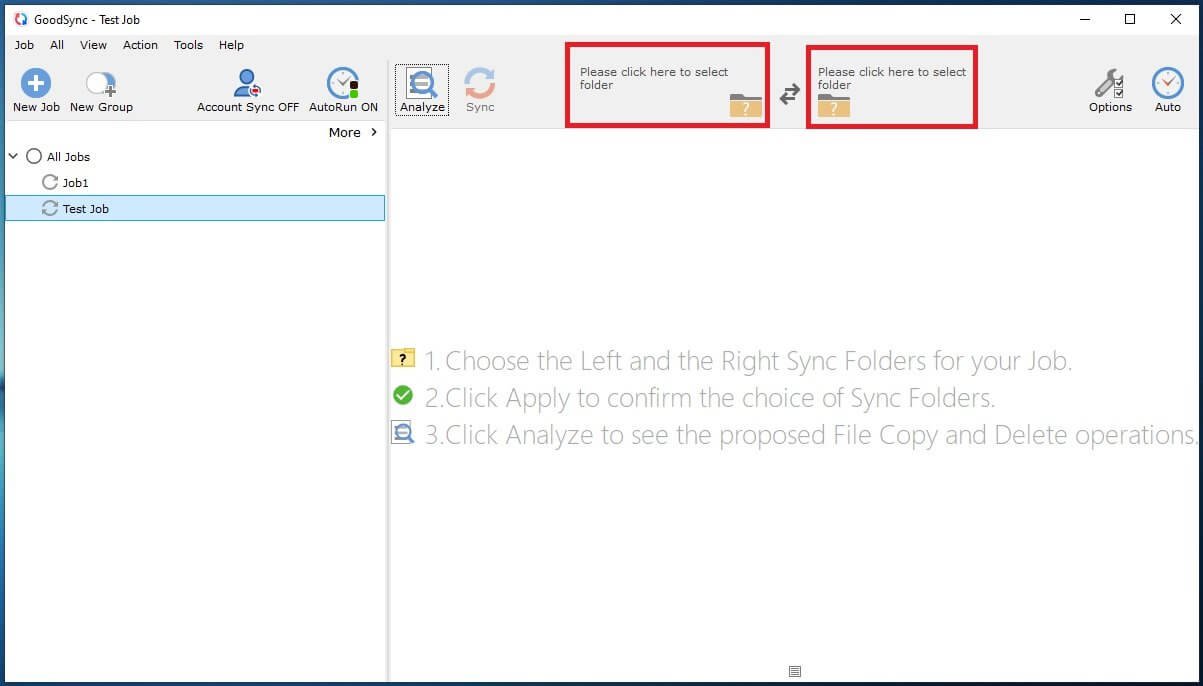The image size is (1203, 686).
Task: Select the All Jobs circle indicator
Action: click(34, 156)
